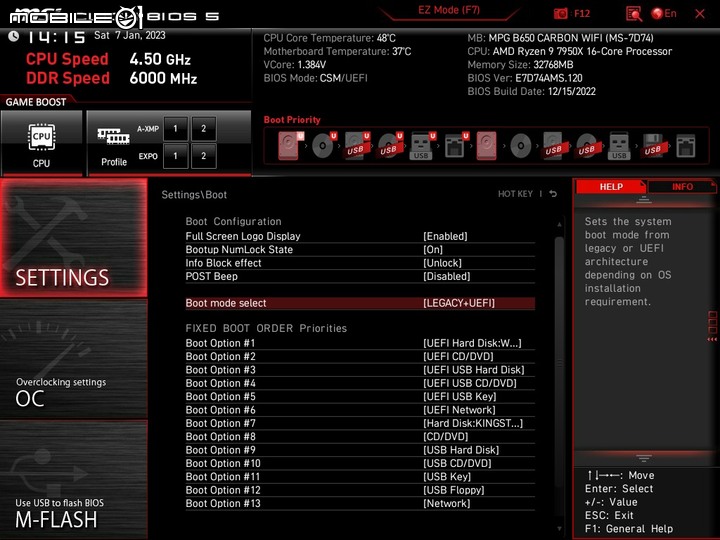Select UEFI CD/DVD disc icon in Boot Priority
Screen dimensions: 720x540
[324, 146]
